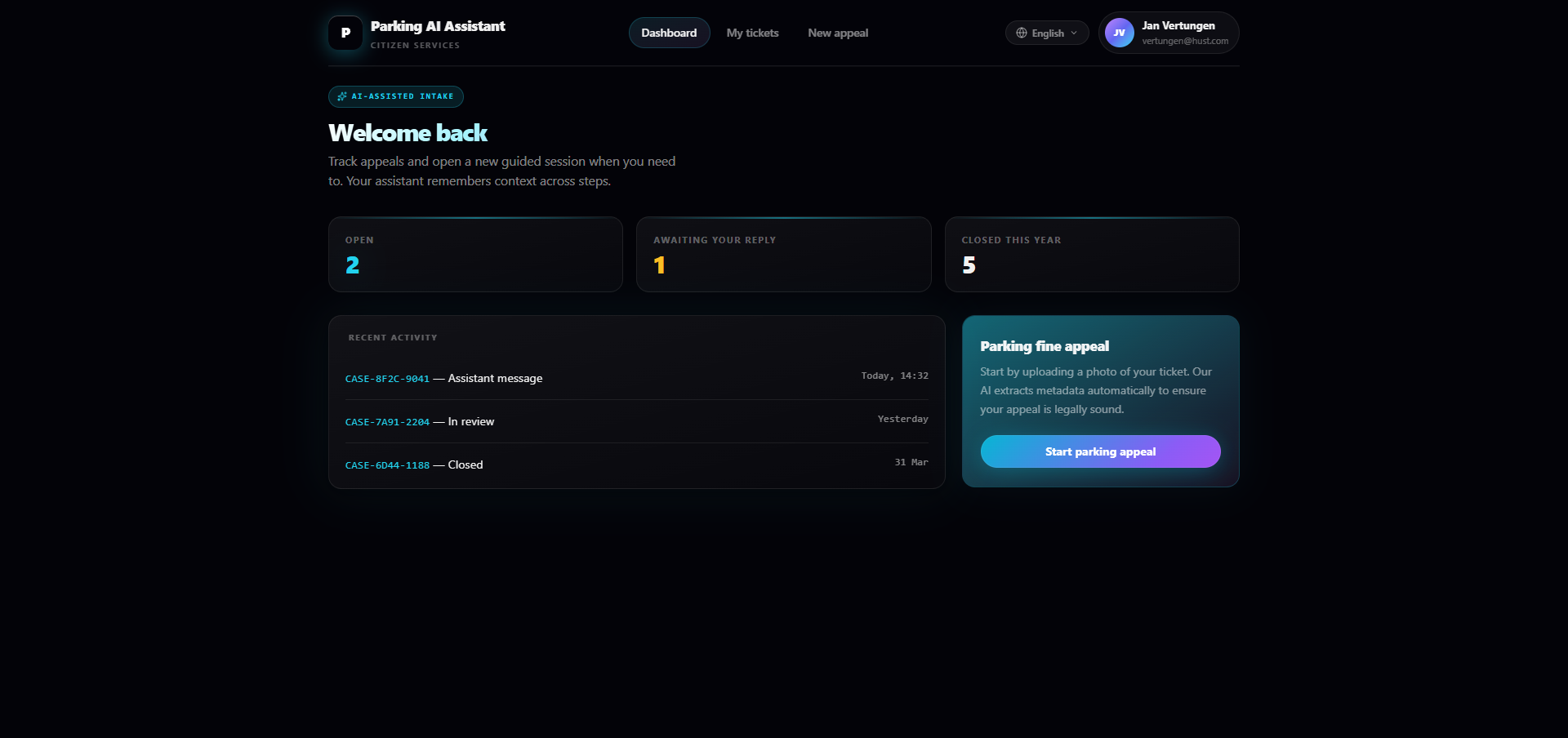The width and height of the screenshot is (1568, 738).
Task: Open case CASE-6D44-1188 link
Action: [x=387, y=465]
